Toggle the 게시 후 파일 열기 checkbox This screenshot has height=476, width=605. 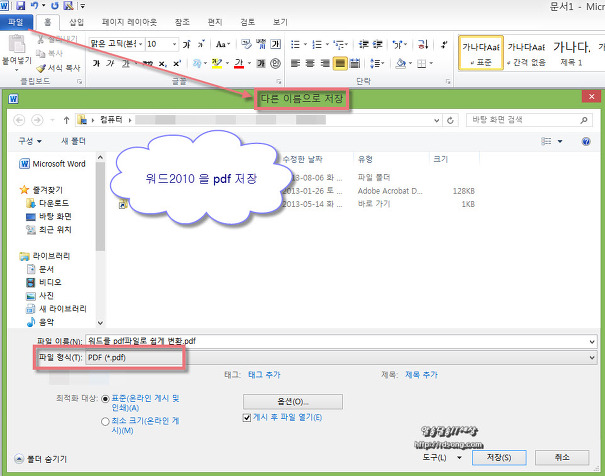pos(248,417)
